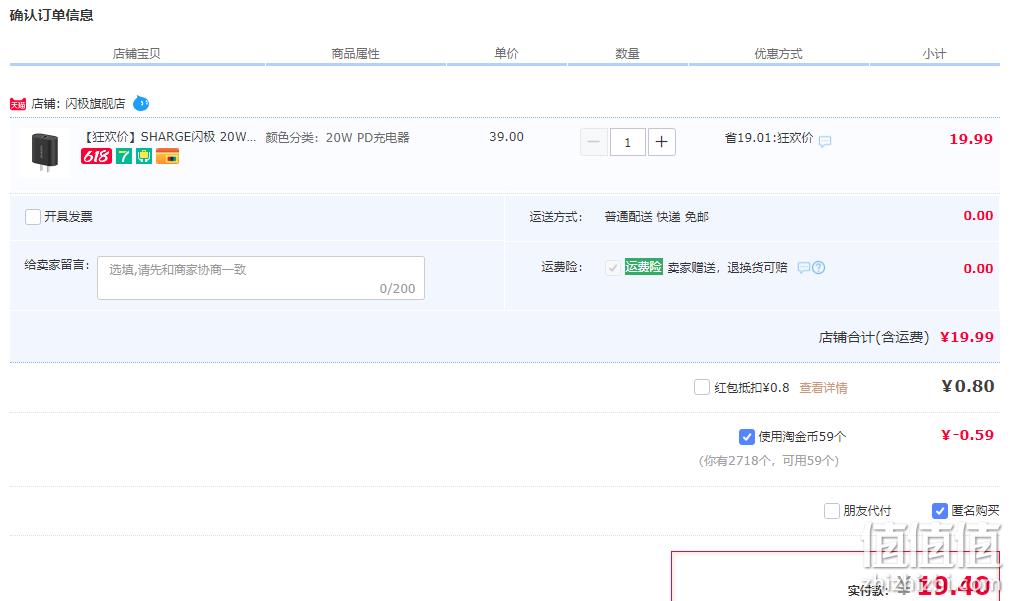Click the ¥0.80 red packet amount
The image size is (1011, 601).
tap(968, 386)
